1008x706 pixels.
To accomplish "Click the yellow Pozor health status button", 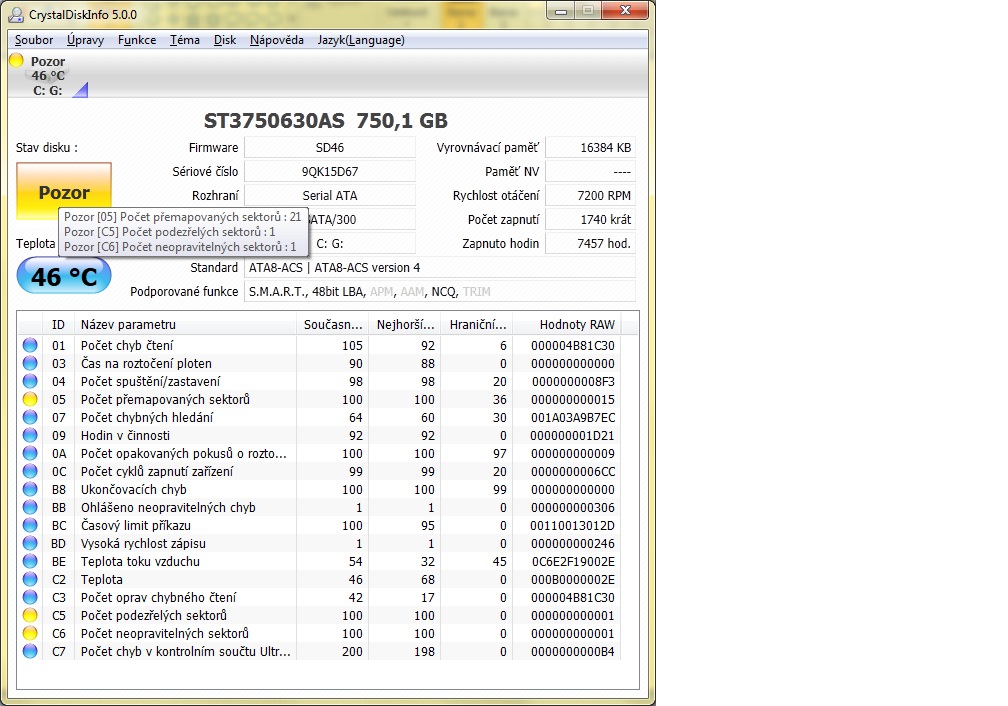I will 64,192.
